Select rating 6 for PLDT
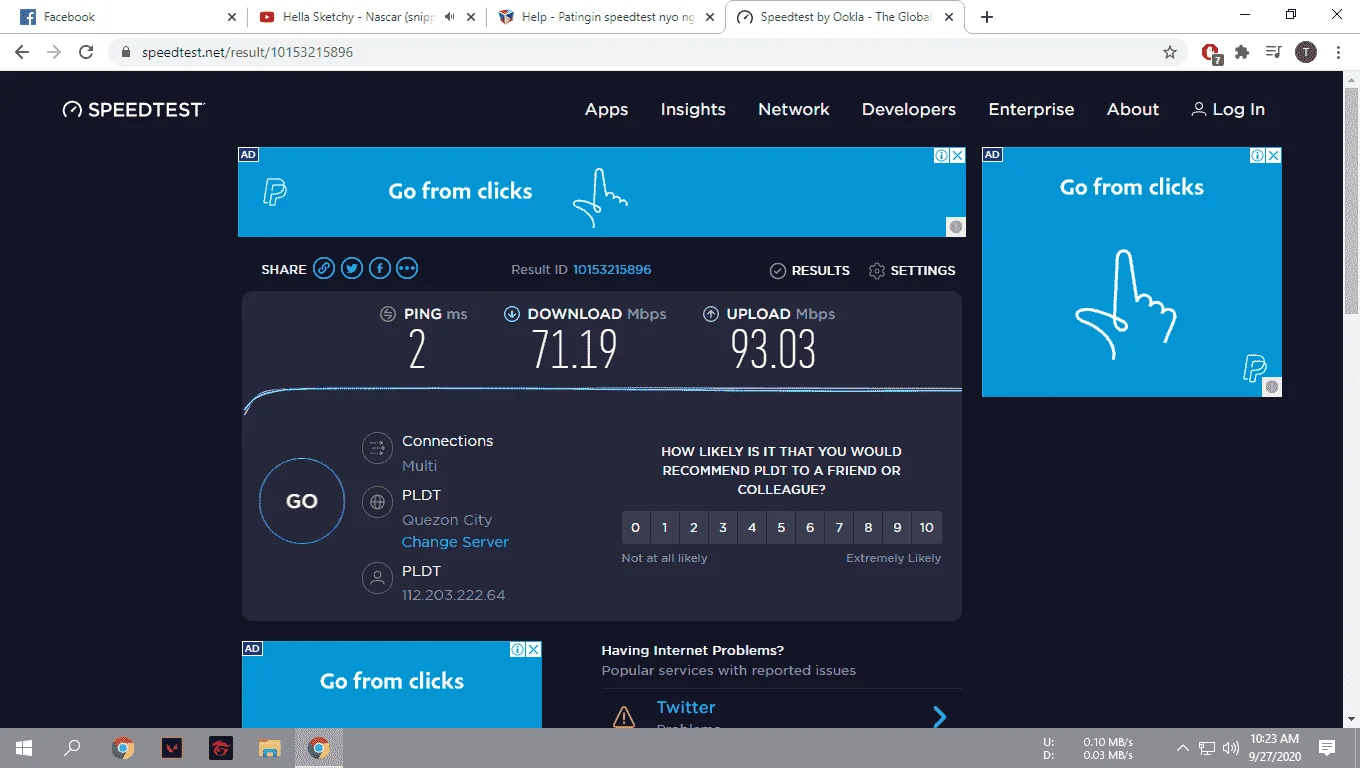 coord(810,528)
